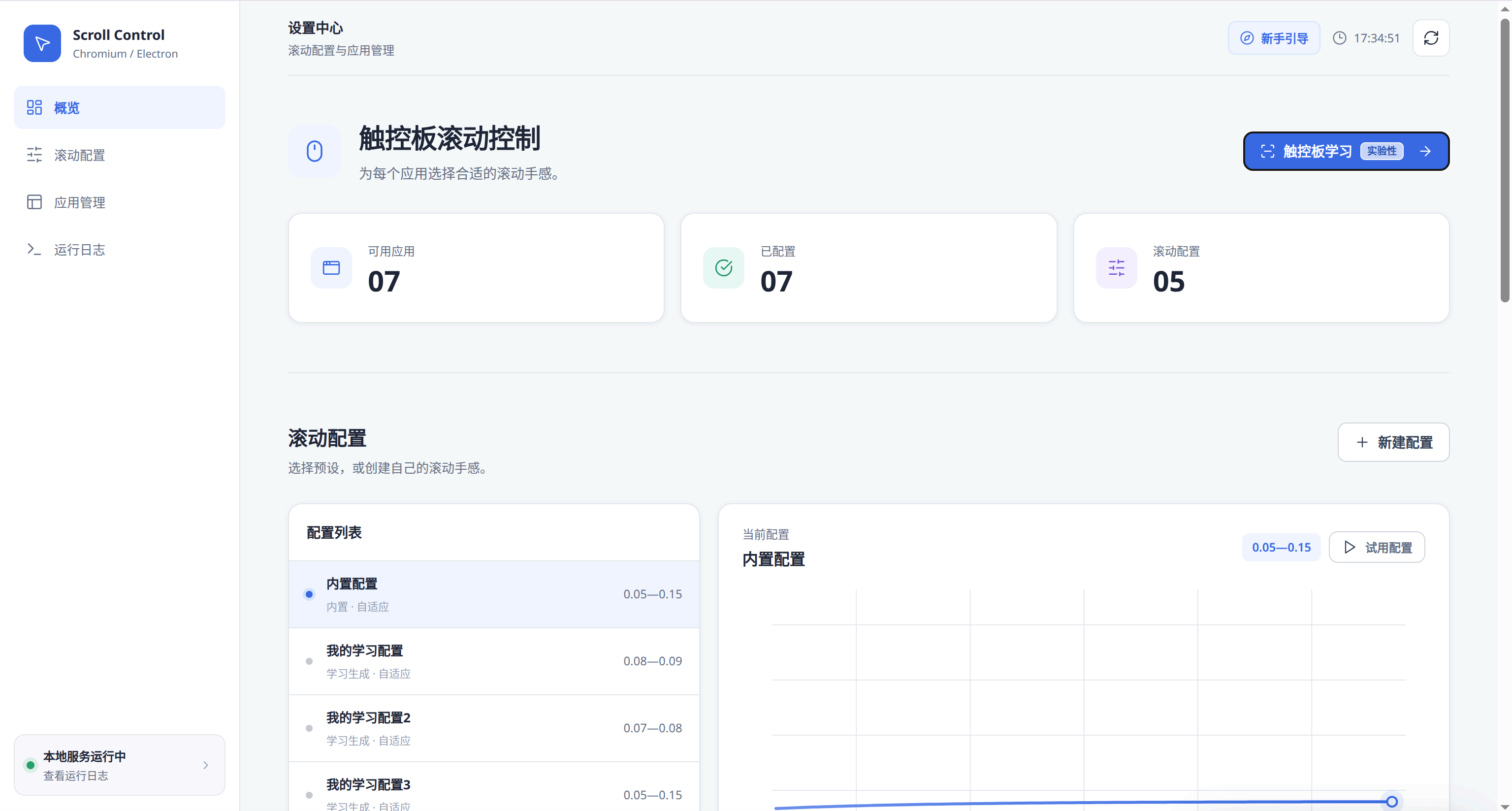The image size is (1512, 811).
Task: Open 触控板学习 experimental feature
Action: 1346,151
